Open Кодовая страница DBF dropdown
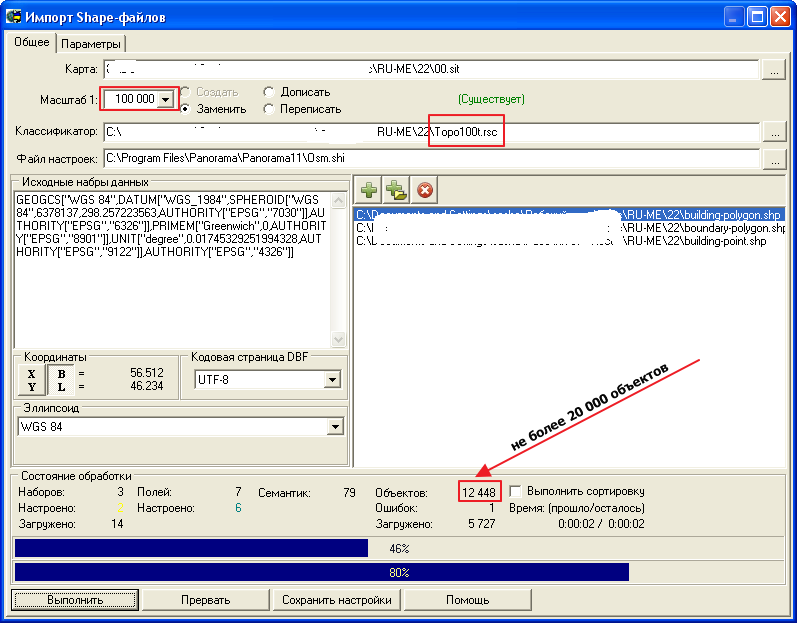 (332, 380)
